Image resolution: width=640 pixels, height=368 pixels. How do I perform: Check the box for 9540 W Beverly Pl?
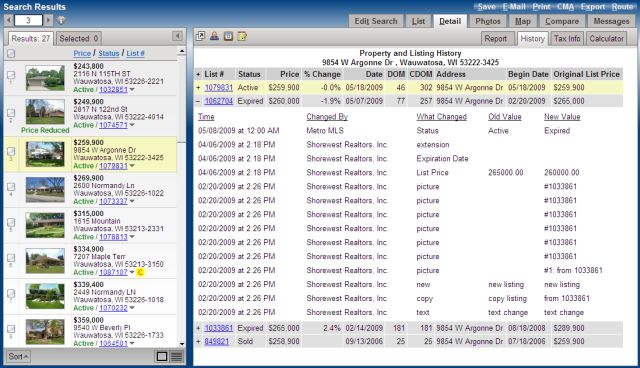click(x=11, y=329)
